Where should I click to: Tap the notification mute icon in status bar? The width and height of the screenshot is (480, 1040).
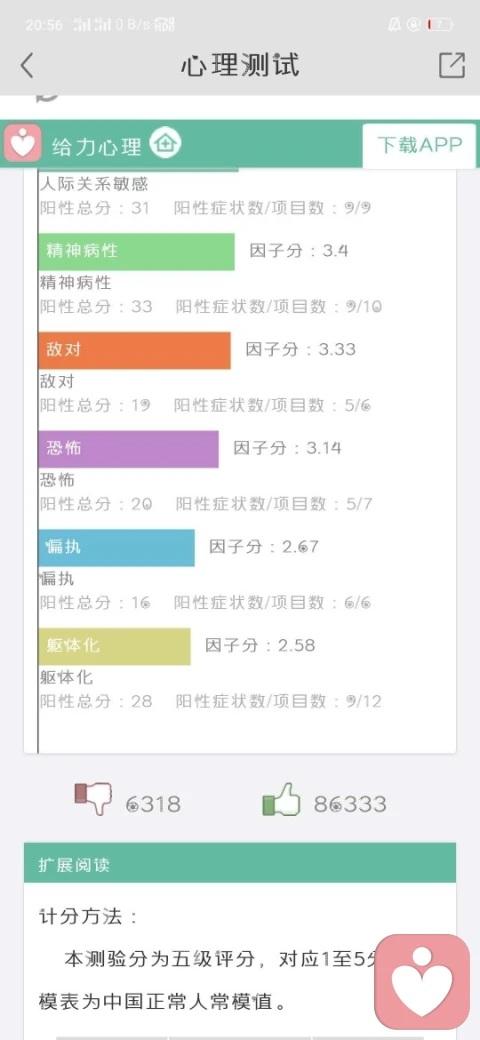pyautogui.click(x=394, y=25)
